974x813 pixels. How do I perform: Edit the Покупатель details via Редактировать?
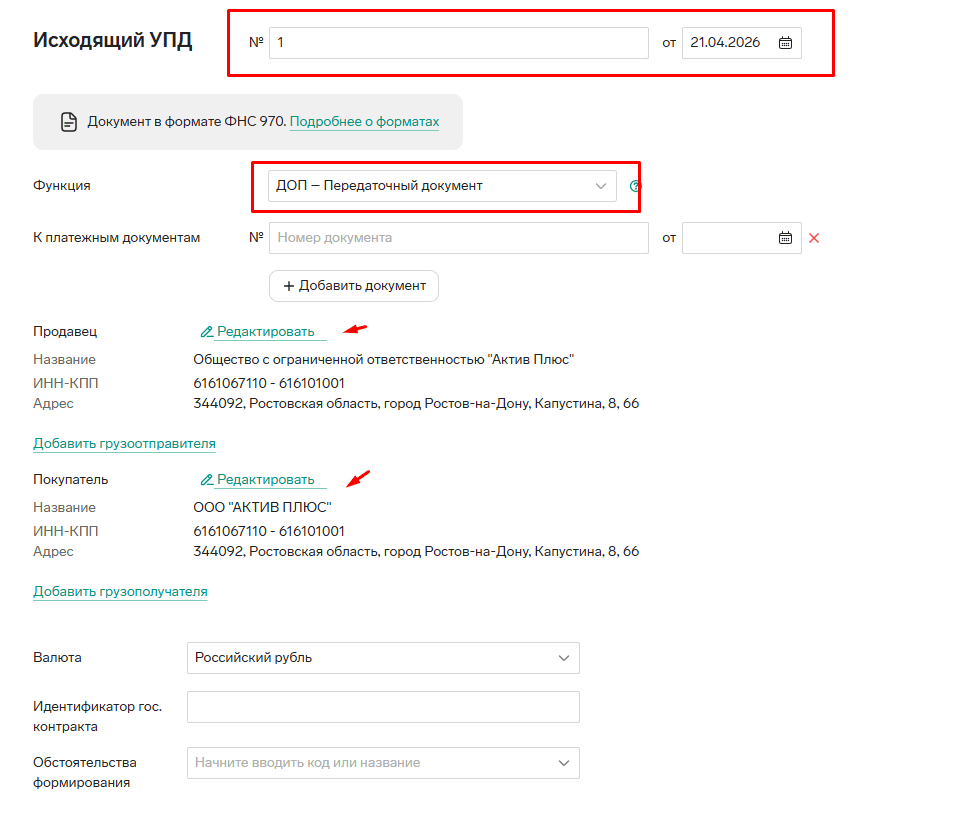264,480
